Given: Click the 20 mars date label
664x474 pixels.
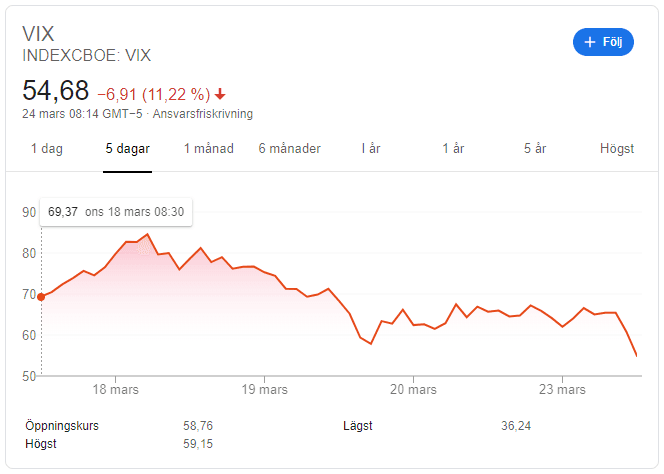Looking at the screenshot, I should point(413,389).
